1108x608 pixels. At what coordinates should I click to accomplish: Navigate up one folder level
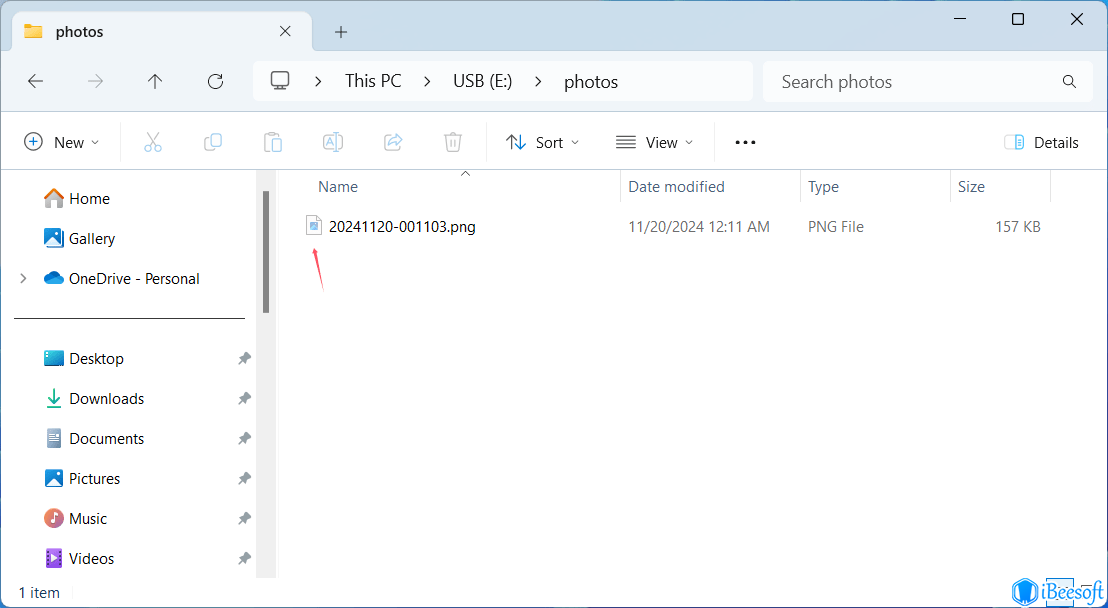155,81
